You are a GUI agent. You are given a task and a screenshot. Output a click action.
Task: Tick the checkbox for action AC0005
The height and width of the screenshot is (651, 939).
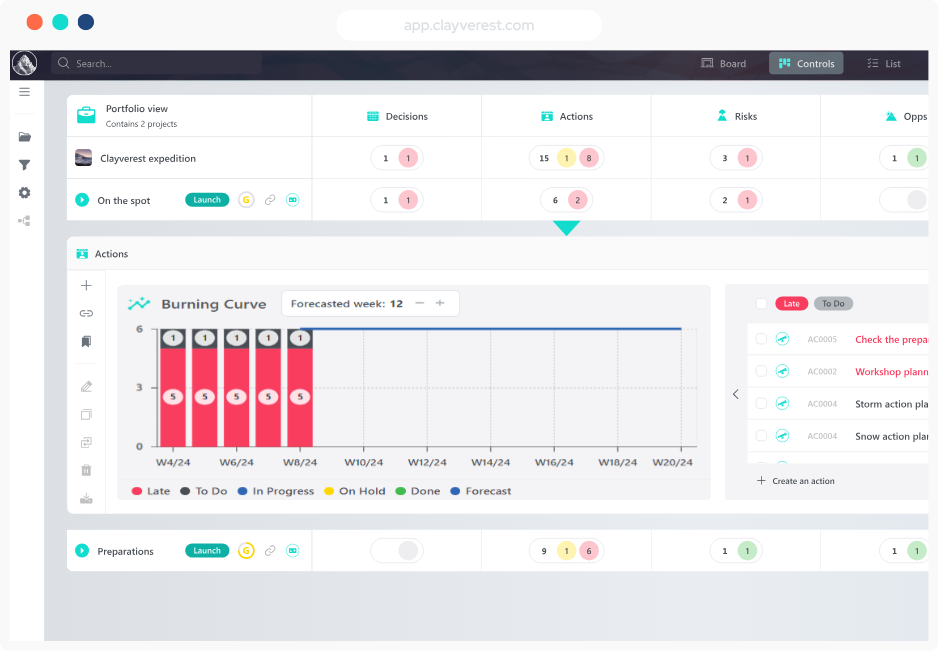761,340
